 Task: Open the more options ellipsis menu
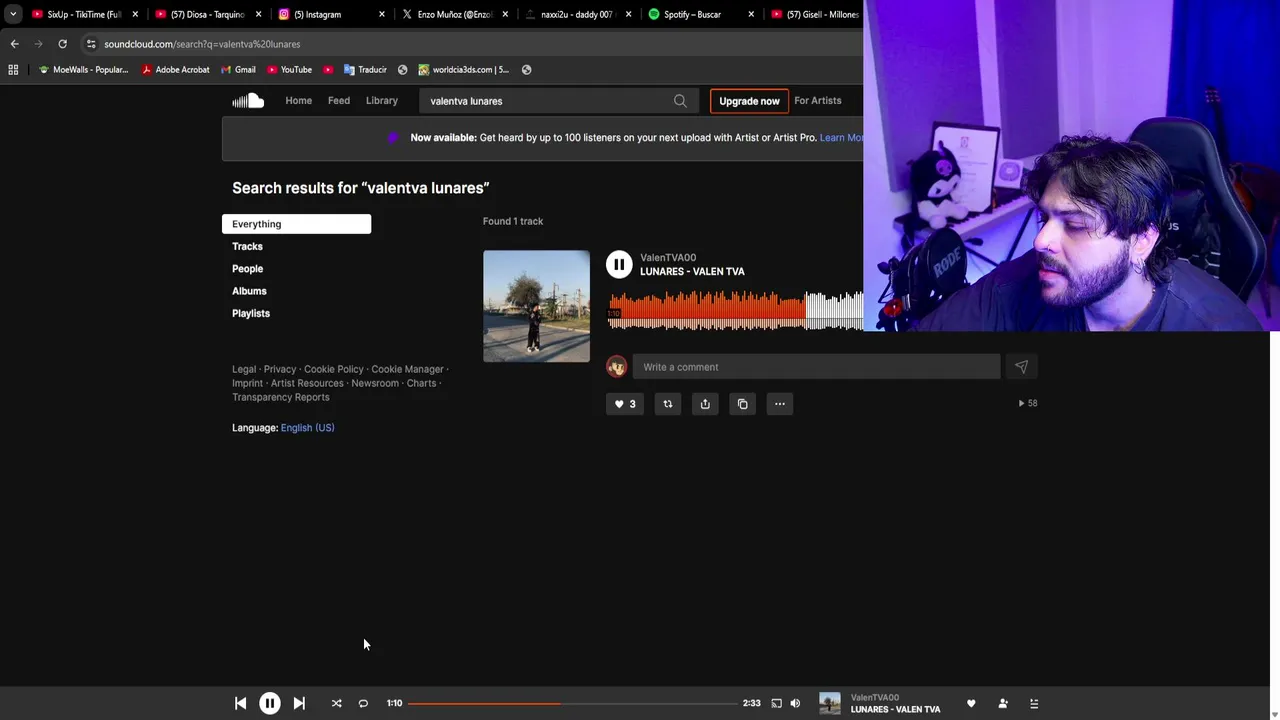click(x=780, y=404)
